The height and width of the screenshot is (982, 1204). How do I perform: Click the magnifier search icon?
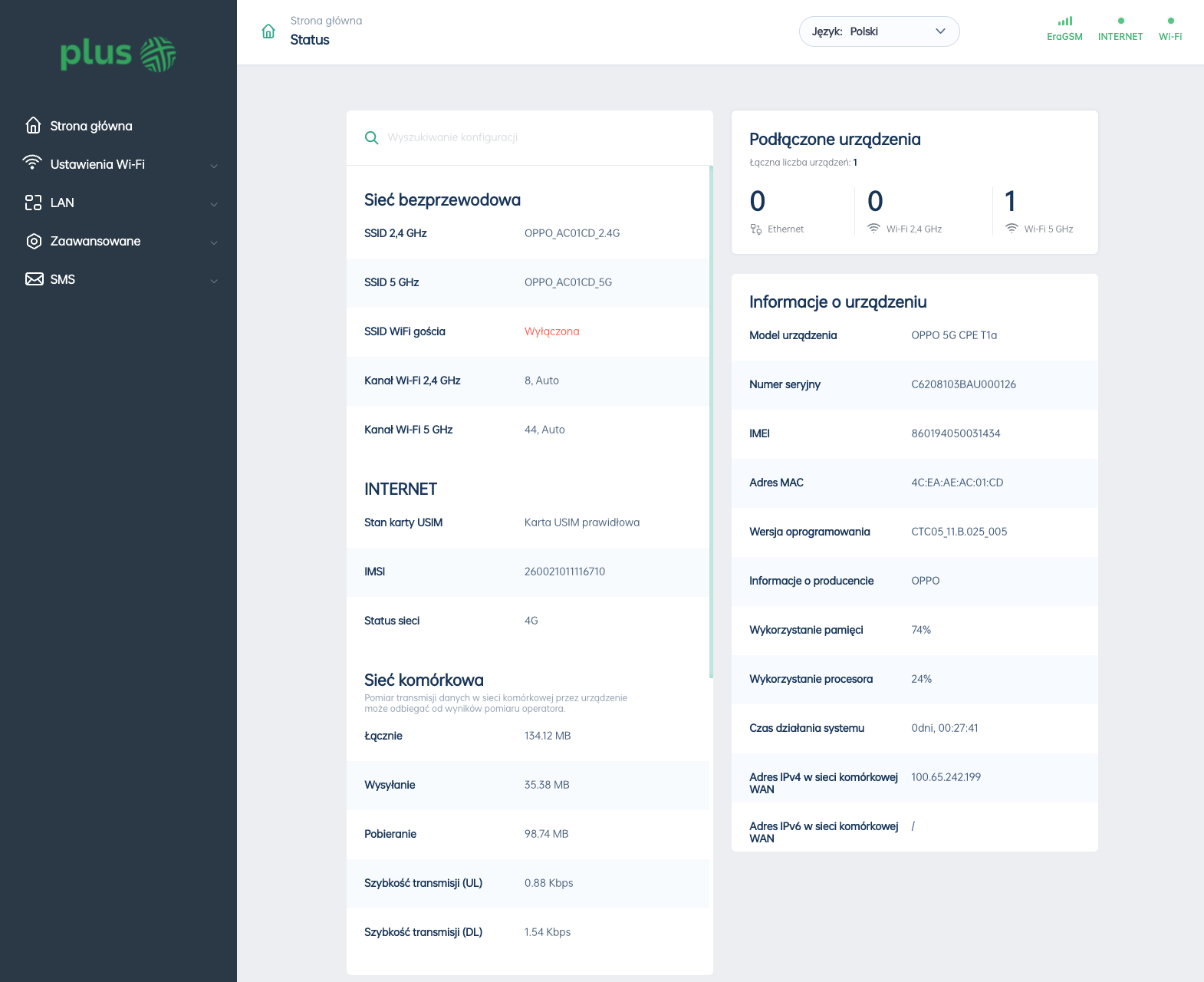coord(371,137)
